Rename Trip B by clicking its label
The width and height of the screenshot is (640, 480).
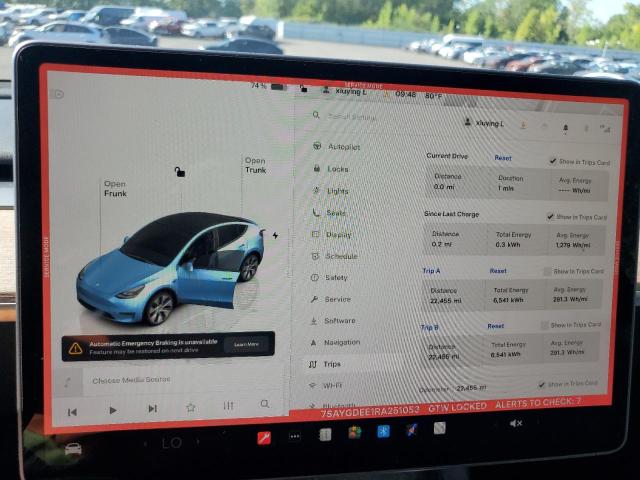[x=429, y=327]
